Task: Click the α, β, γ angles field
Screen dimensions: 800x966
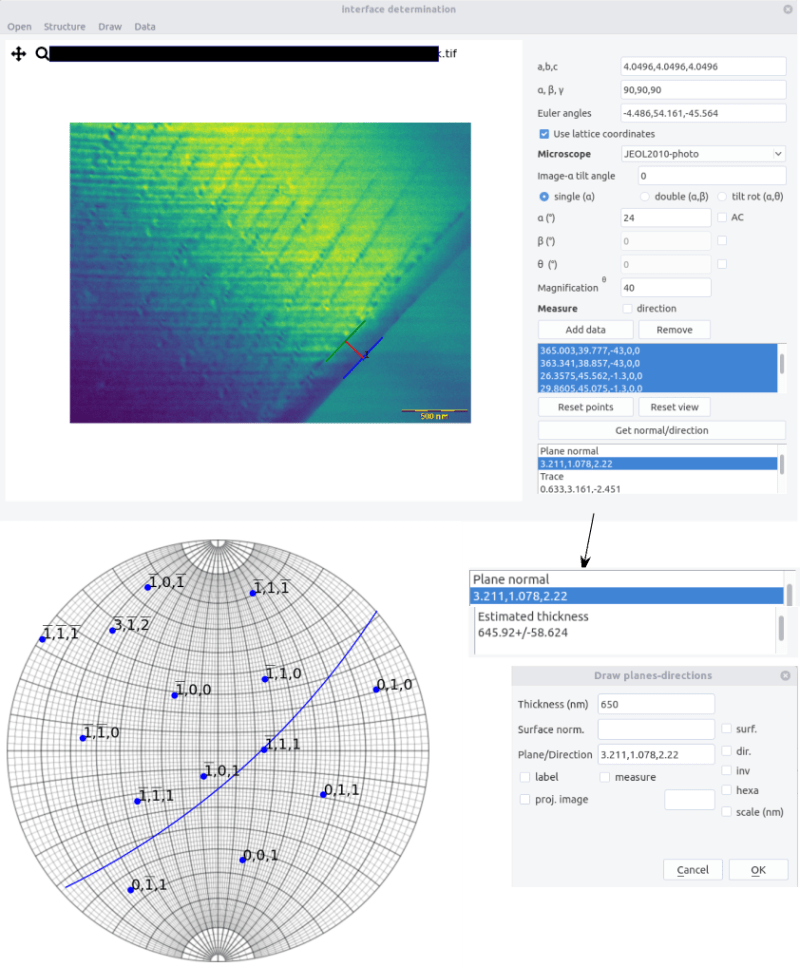Action: [x=703, y=90]
